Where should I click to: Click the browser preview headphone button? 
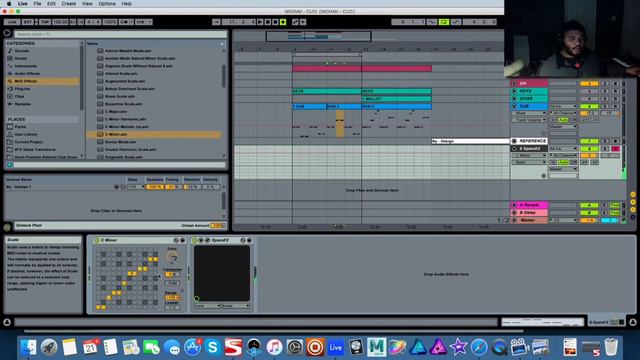(x=10, y=165)
